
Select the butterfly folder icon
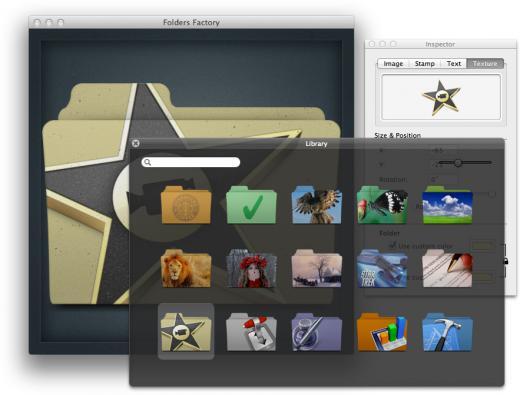382,205
